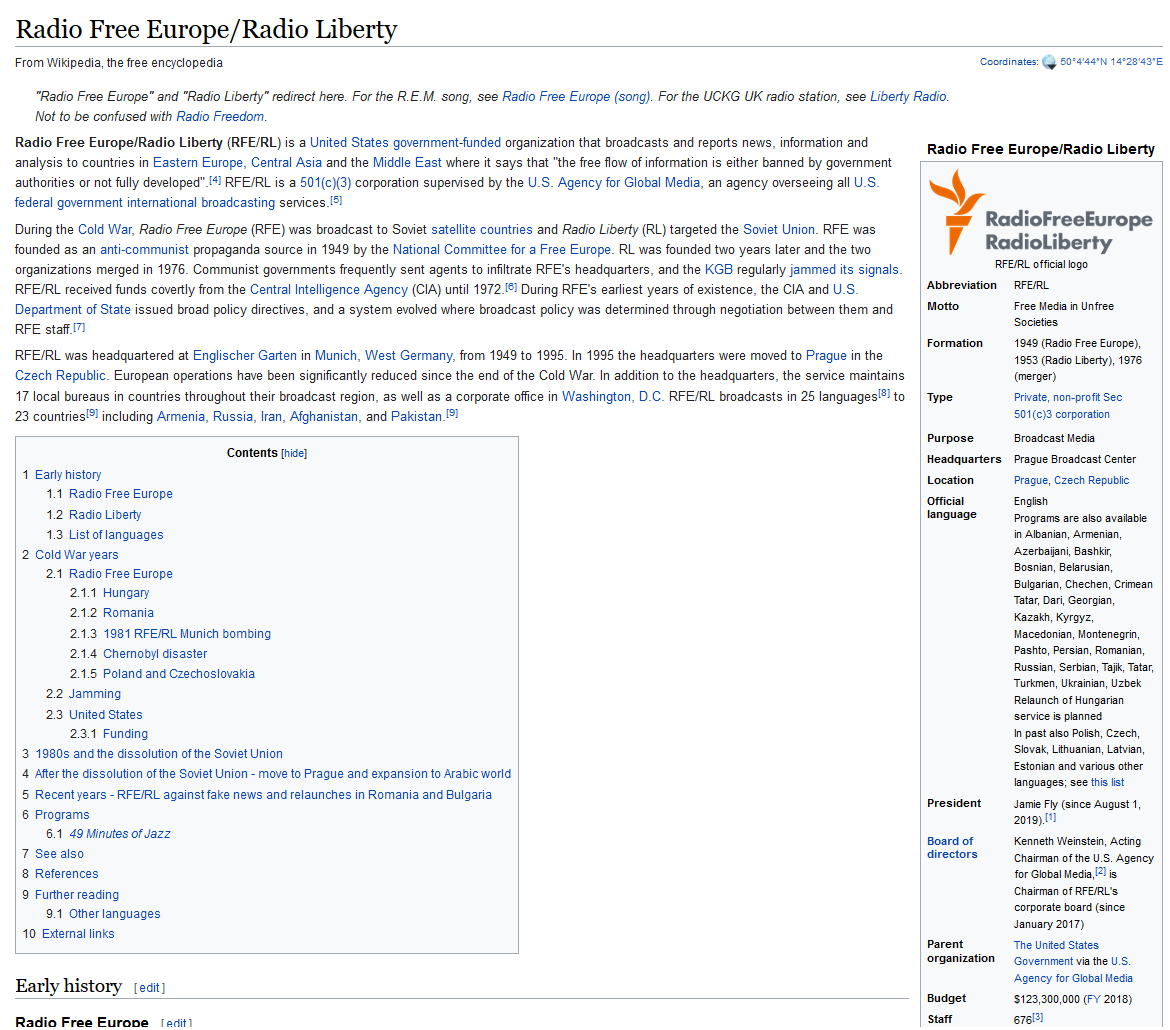This screenshot has width=1170, height=1030.
Task: Open 'this list' languages link in infobox
Action: coord(1107,783)
